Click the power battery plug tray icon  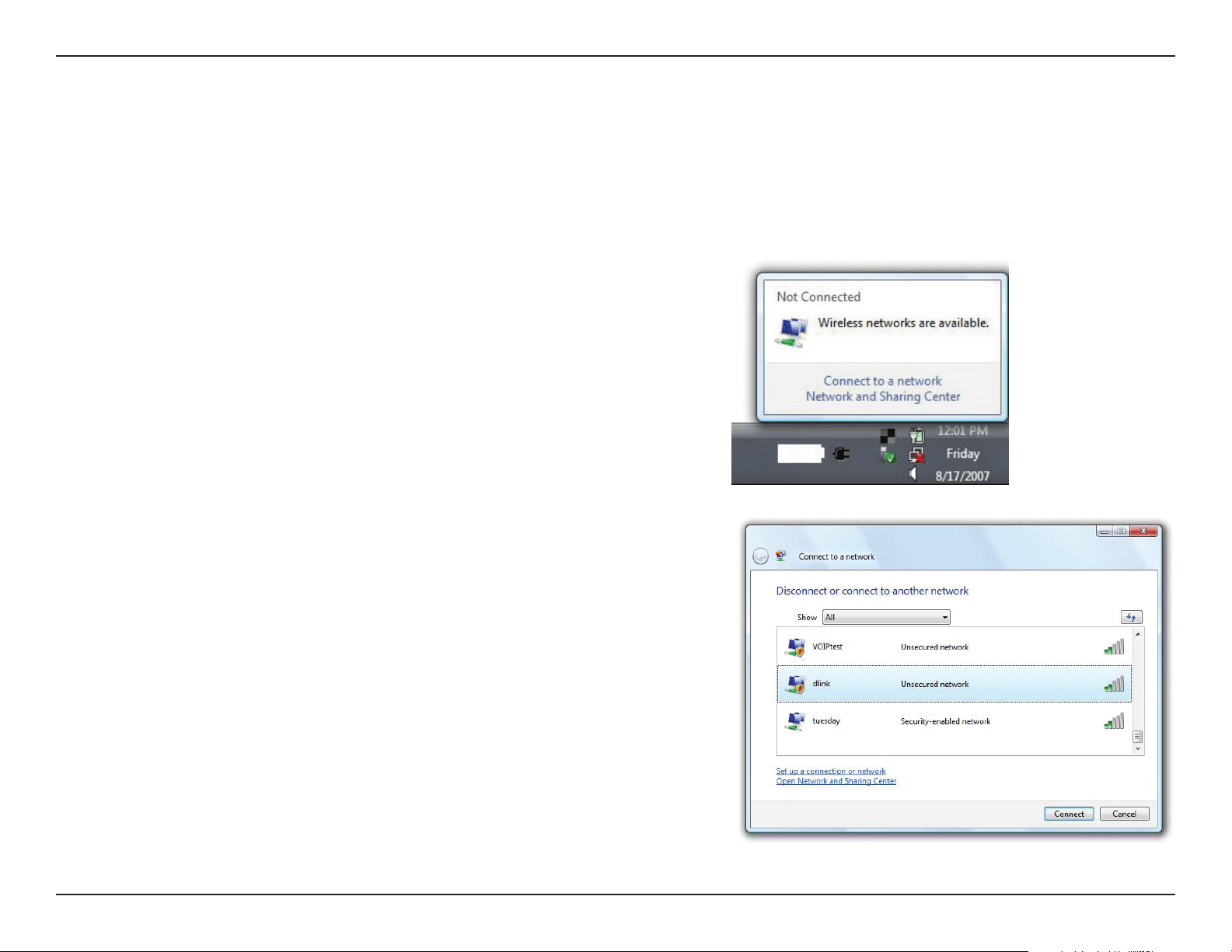917,436
